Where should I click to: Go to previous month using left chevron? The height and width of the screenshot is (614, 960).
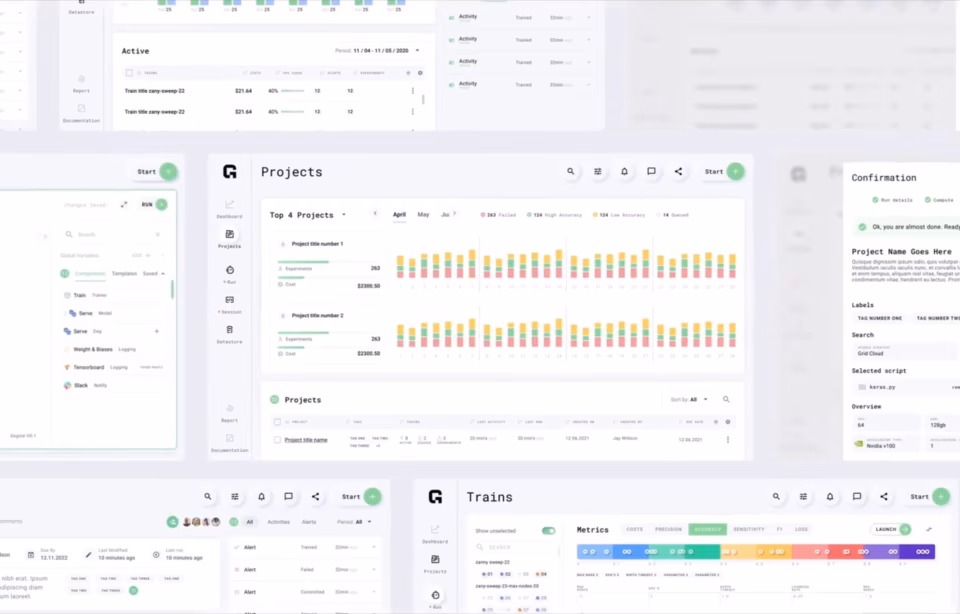(375, 214)
